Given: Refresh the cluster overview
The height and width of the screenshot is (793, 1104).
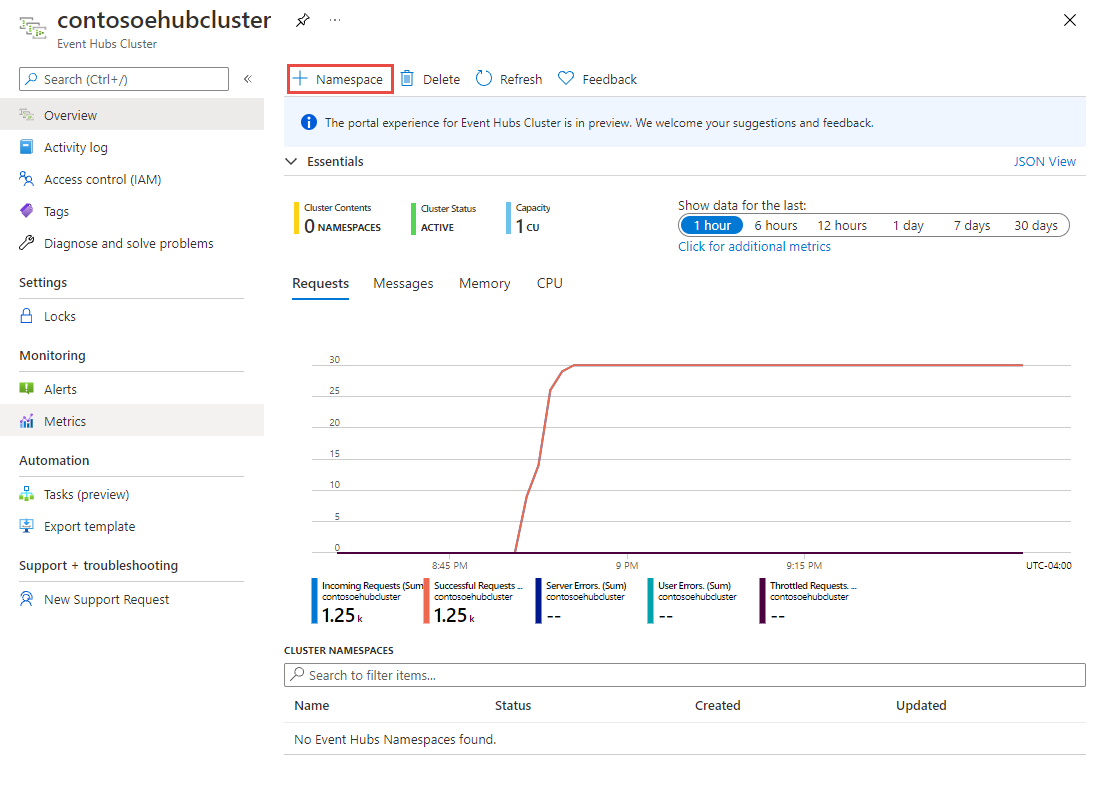Looking at the screenshot, I should point(509,79).
